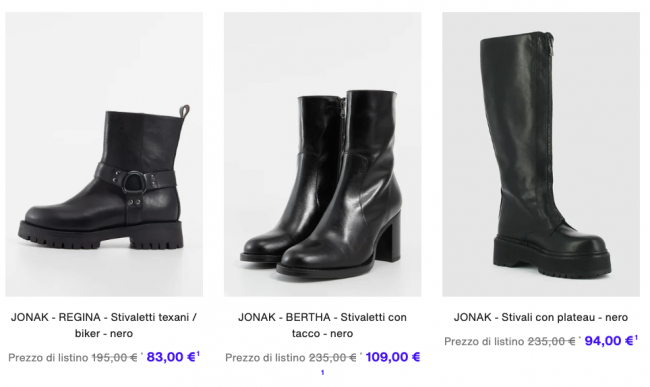Select the 109,00 € sale price
650x387 pixels.
[x=393, y=357]
